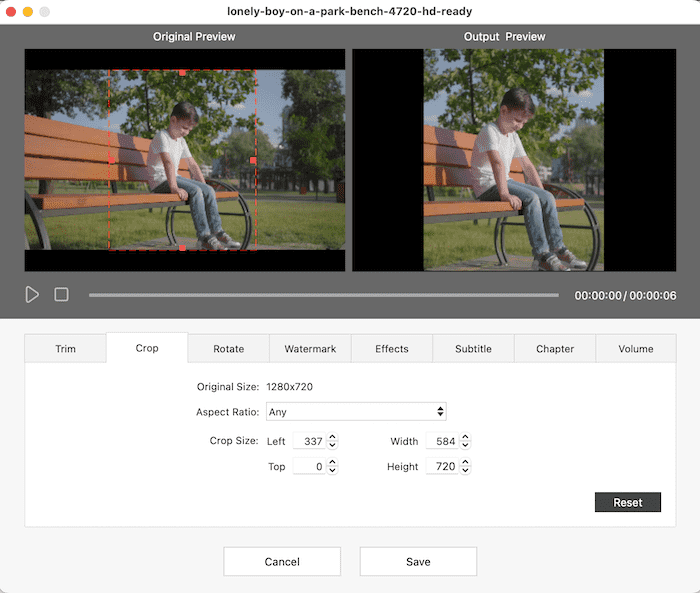Click the Original Size value 1280x720
Image resolution: width=700 pixels, height=593 pixels.
coord(289,387)
